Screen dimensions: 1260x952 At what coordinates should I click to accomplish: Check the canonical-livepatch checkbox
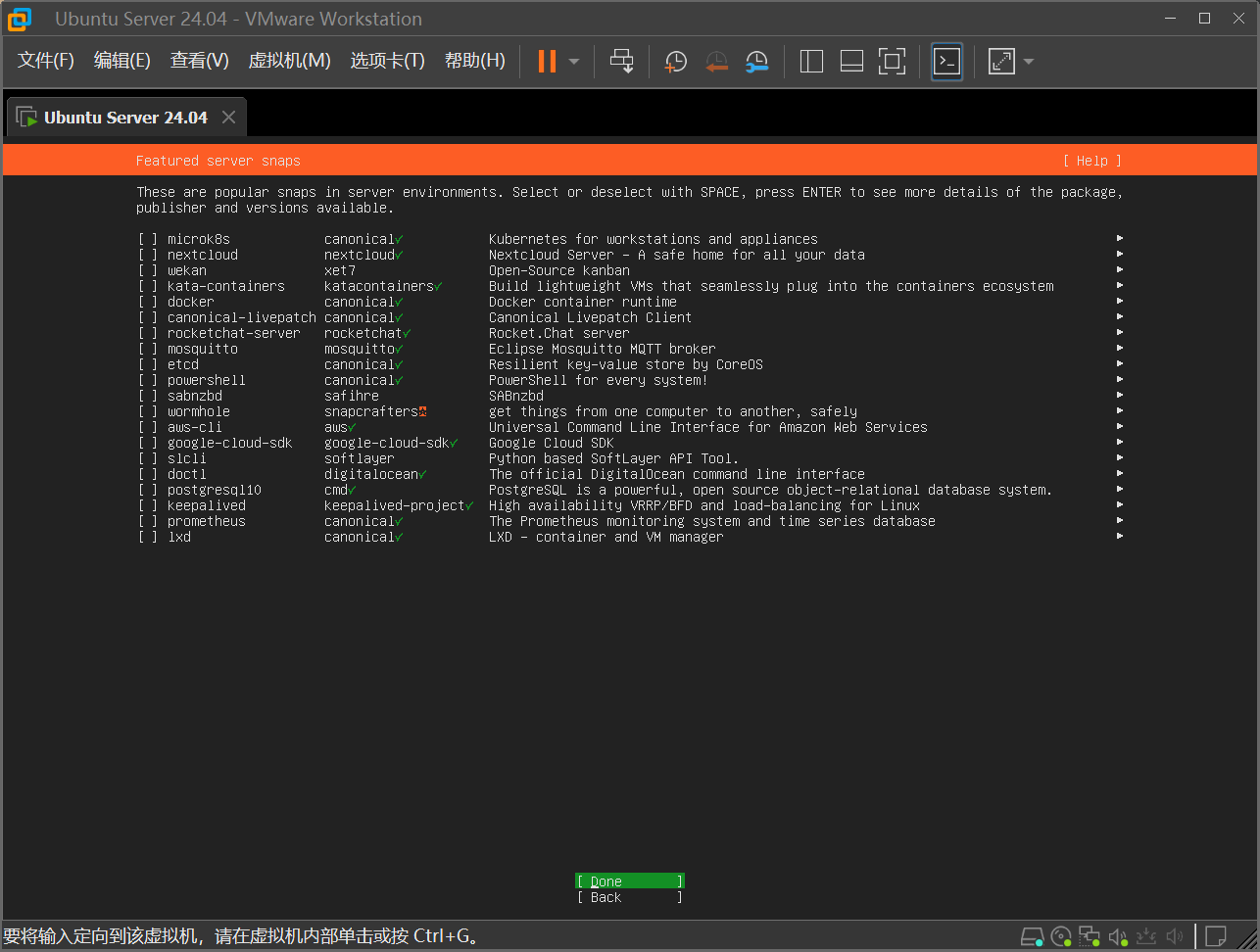(x=148, y=317)
